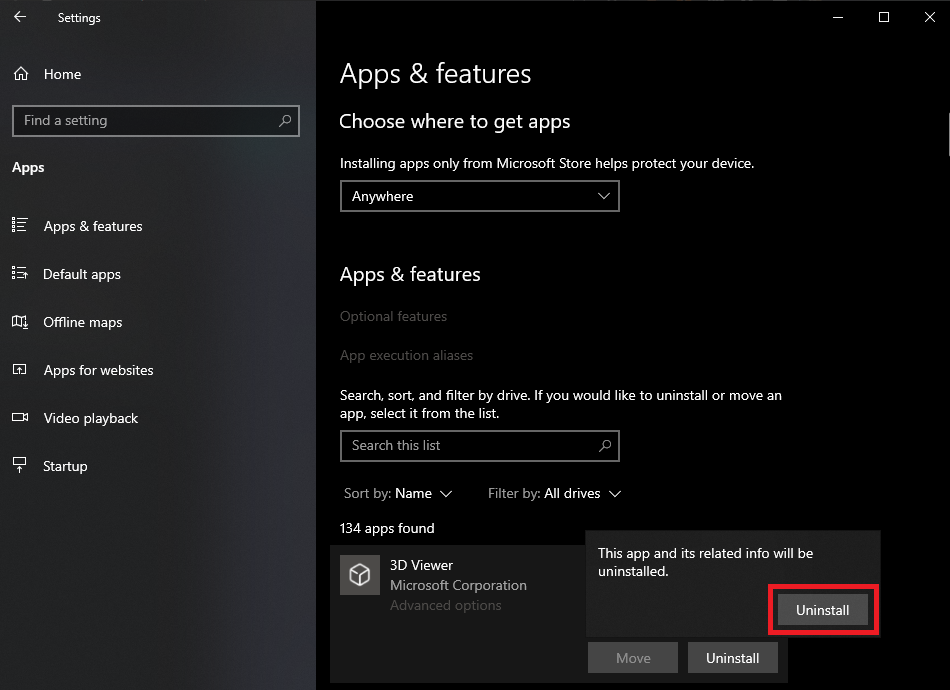
Task: Click Uninstall button beside Move
Action: tap(732, 658)
